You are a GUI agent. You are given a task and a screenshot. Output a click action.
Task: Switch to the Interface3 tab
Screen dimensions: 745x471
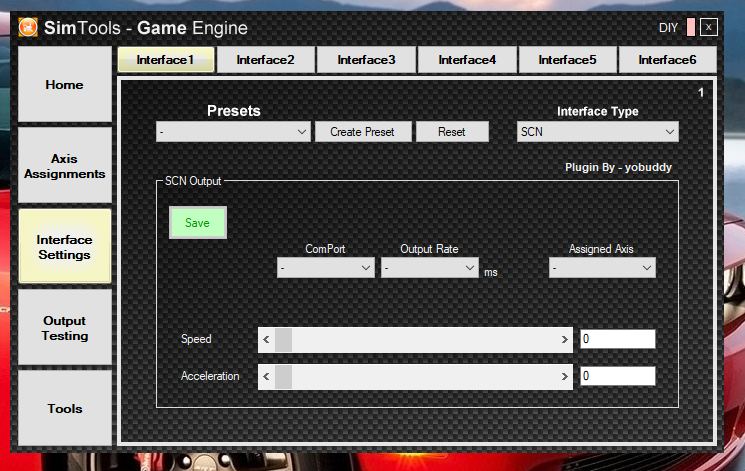366,60
